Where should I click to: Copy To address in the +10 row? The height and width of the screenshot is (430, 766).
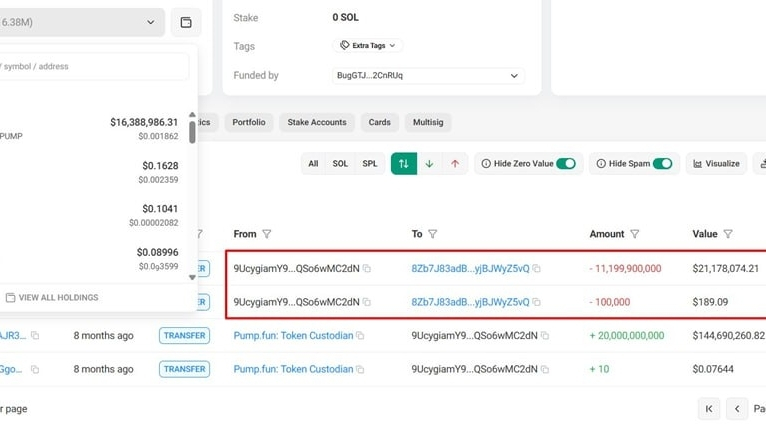click(x=545, y=369)
